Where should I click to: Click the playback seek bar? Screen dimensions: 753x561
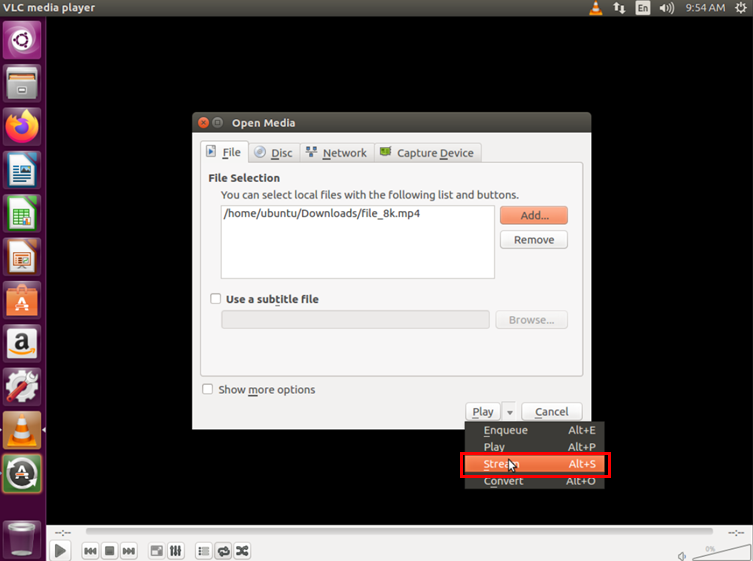(399, 531)
